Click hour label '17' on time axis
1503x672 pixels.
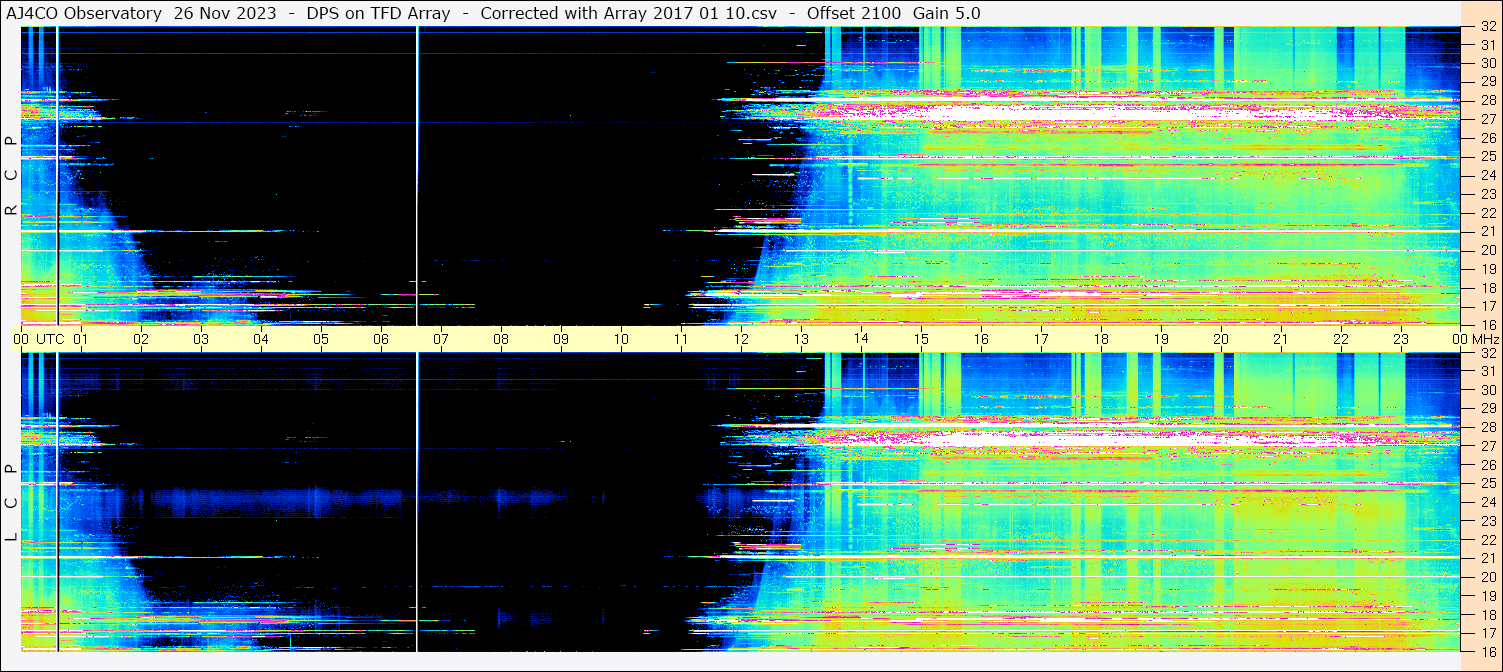tap(1041, 339)
